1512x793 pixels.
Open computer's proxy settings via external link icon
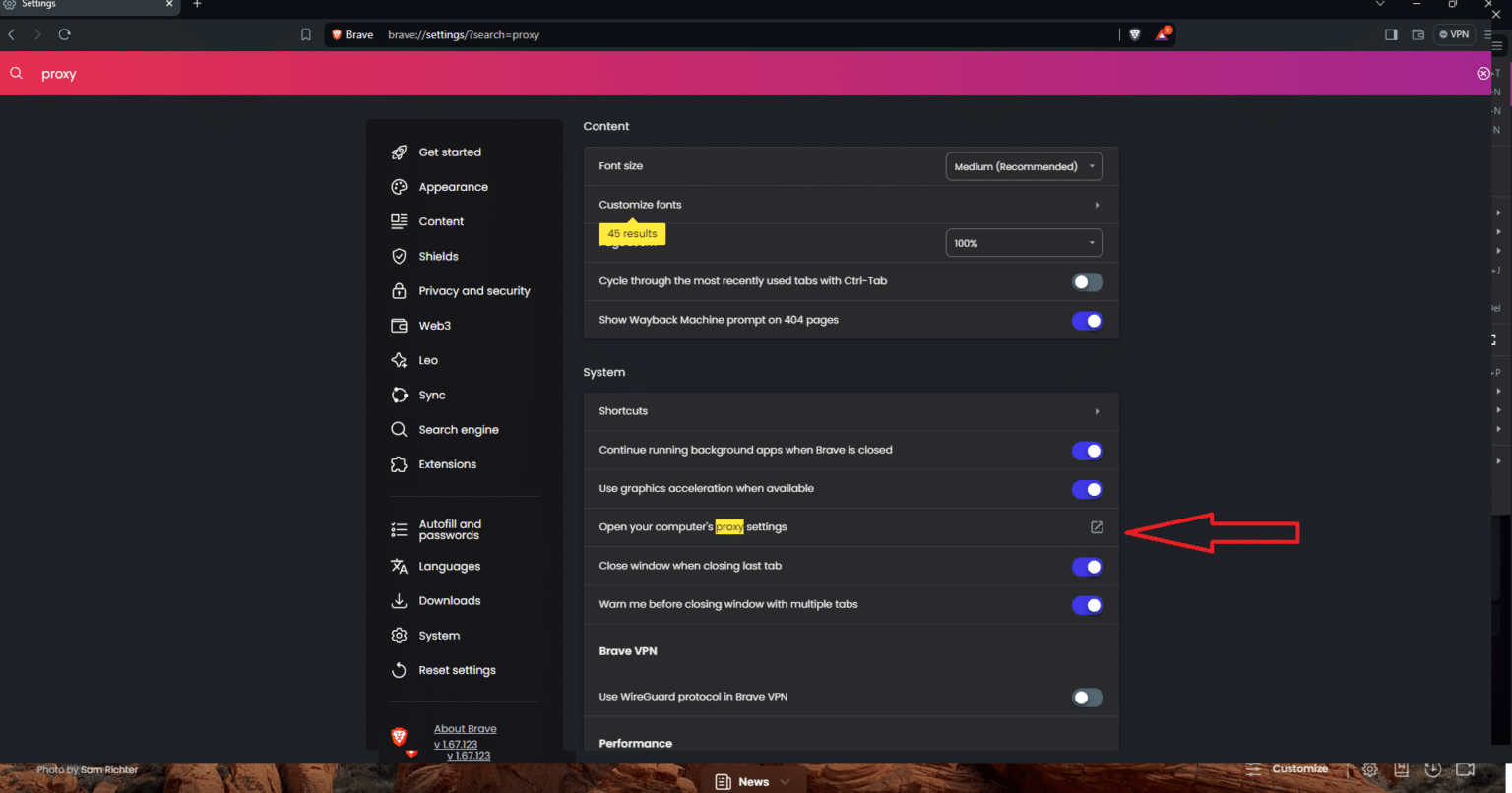[x=1097, y=527]
